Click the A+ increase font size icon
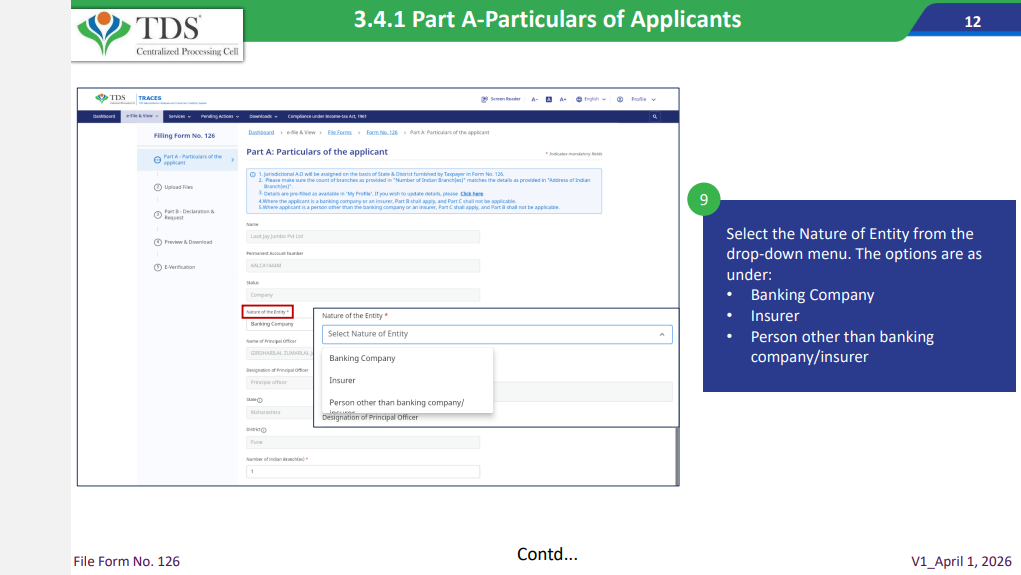The image size is (1021, 575). click(563, 99)
